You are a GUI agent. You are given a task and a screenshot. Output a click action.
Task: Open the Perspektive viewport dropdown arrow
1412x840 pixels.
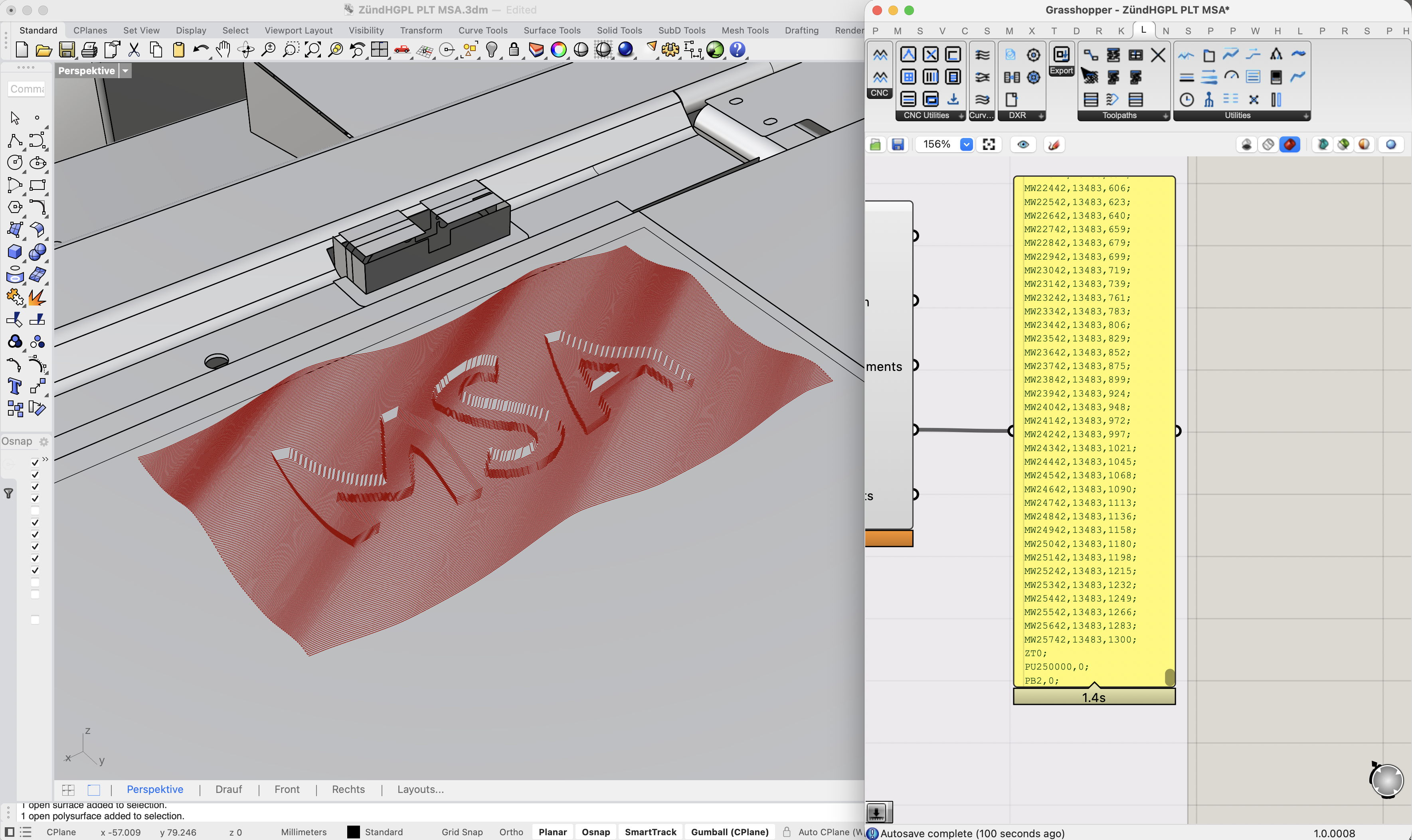tap(125, 71)
